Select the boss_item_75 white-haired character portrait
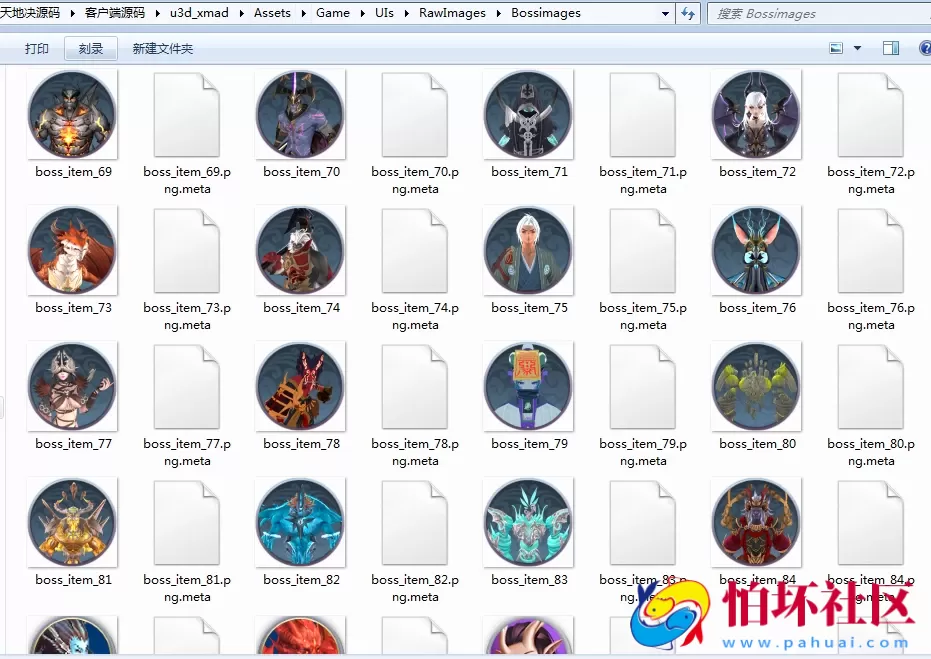The height and width of the screenshot is (659, 931). [x=528, y=250]
